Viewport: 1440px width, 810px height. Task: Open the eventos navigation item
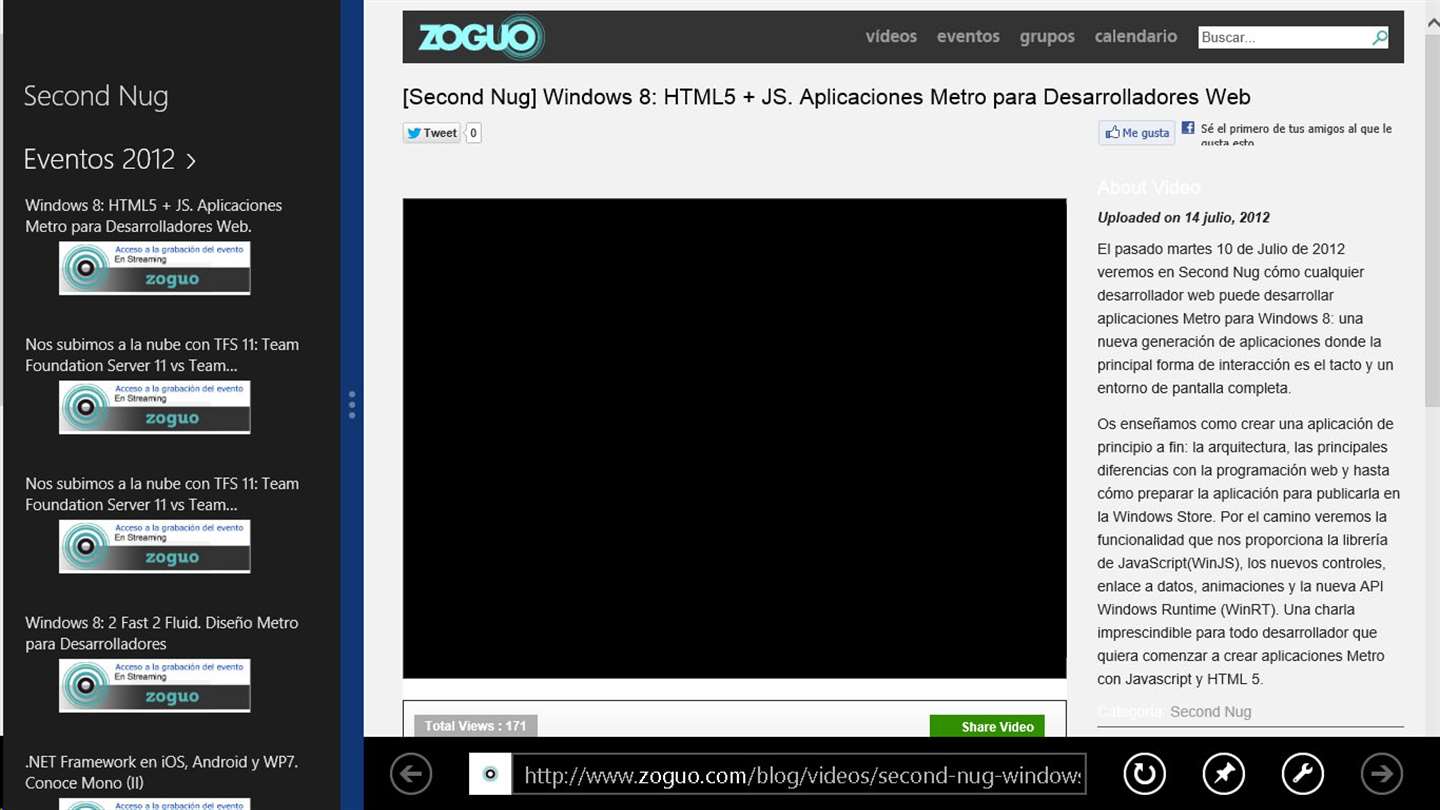point(968,36)
